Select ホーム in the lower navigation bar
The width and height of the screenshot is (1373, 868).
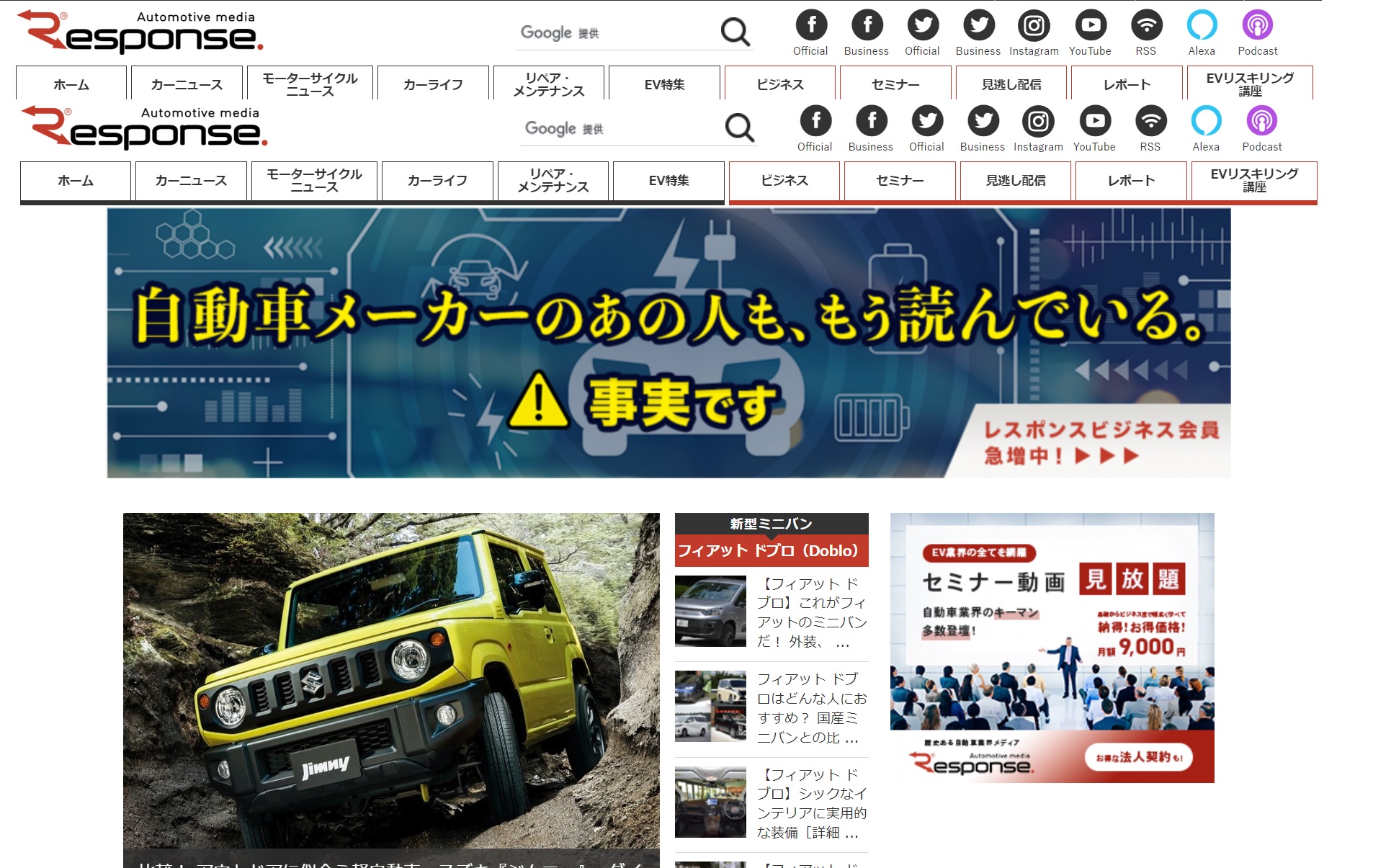click(76, 181)
